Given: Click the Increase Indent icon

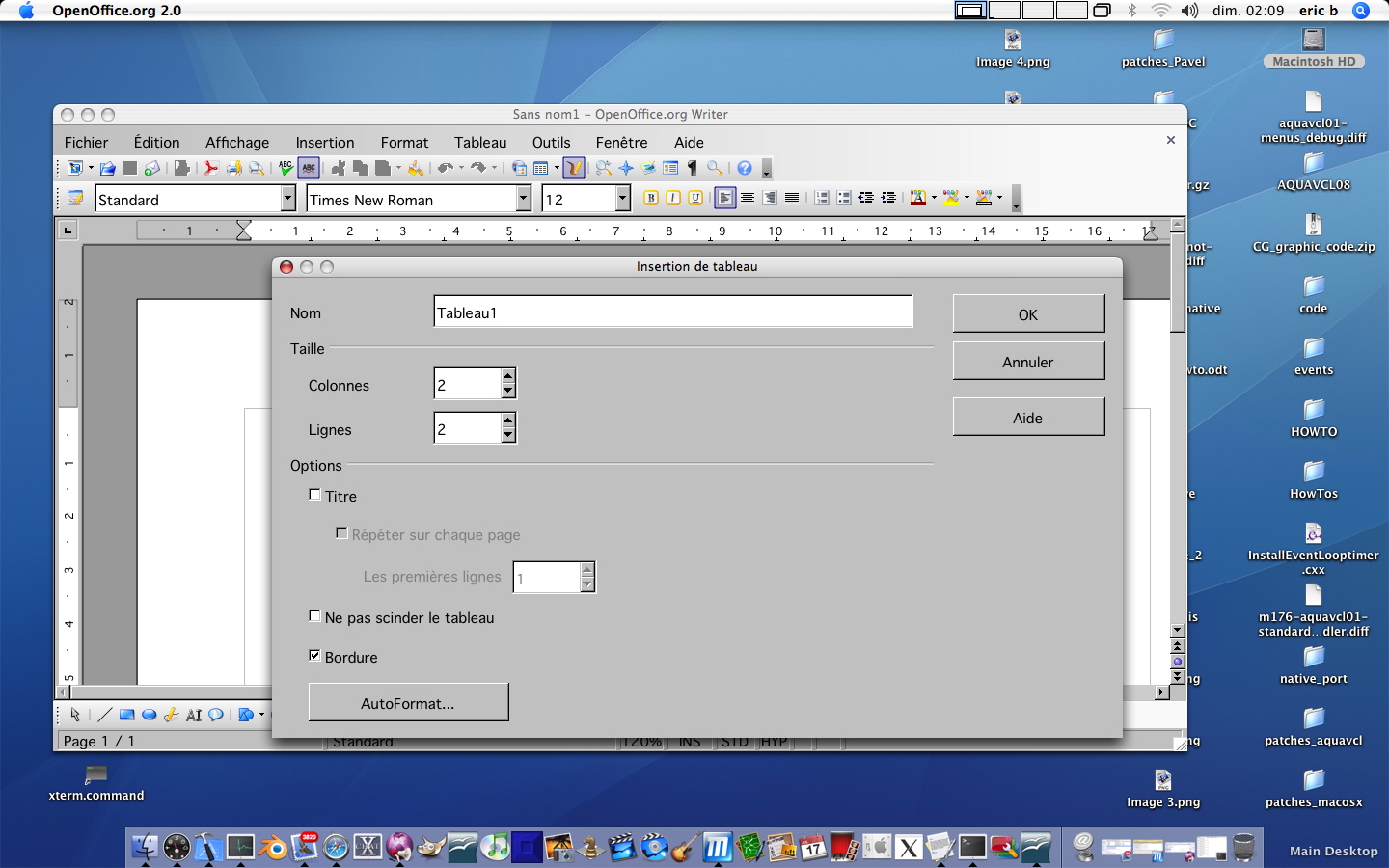Looking at the screenshot, I should 888,198.
